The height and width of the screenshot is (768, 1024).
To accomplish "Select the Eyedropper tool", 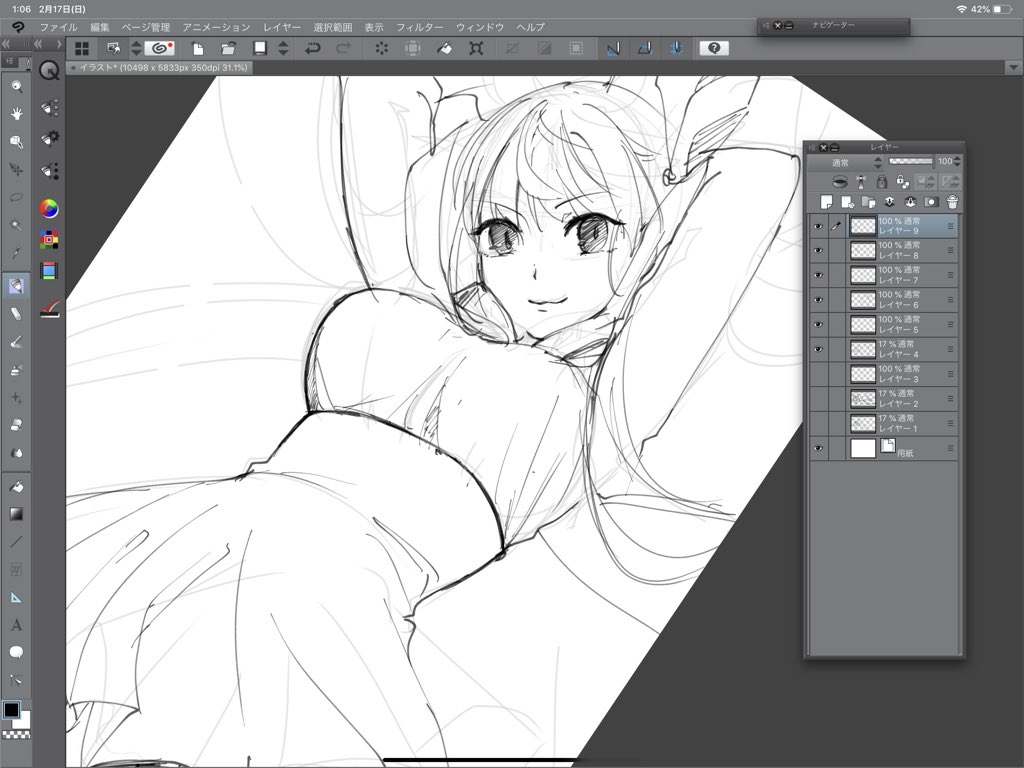I will 16,251.
